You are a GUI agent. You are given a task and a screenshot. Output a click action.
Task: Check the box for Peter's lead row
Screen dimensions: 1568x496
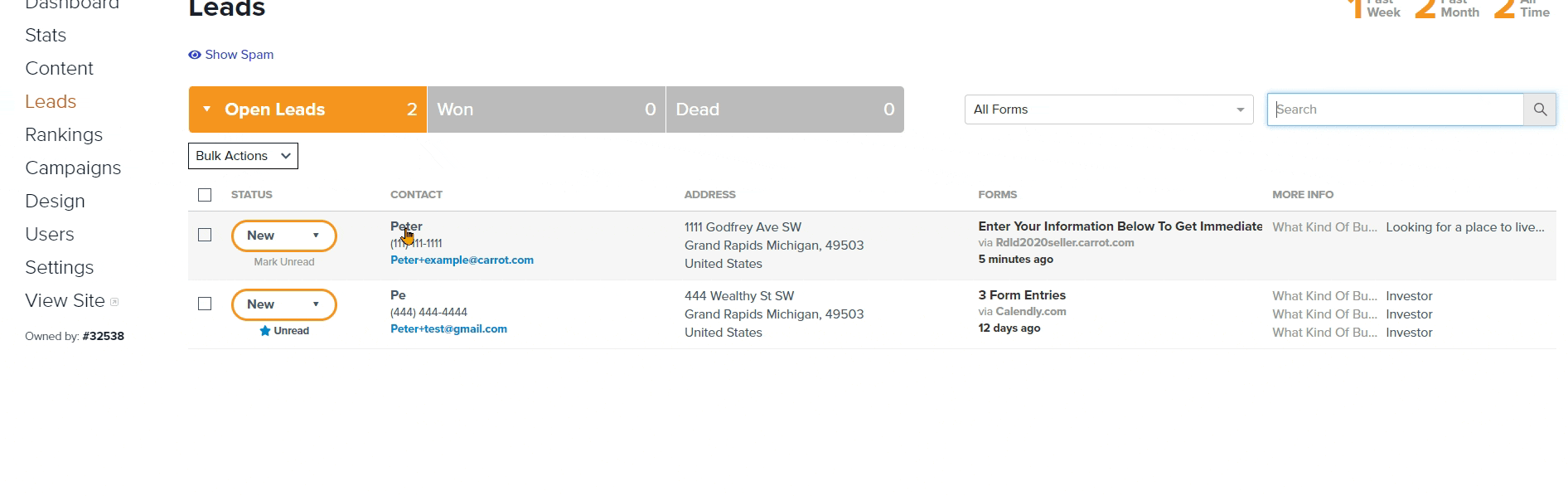pos(205,235)
